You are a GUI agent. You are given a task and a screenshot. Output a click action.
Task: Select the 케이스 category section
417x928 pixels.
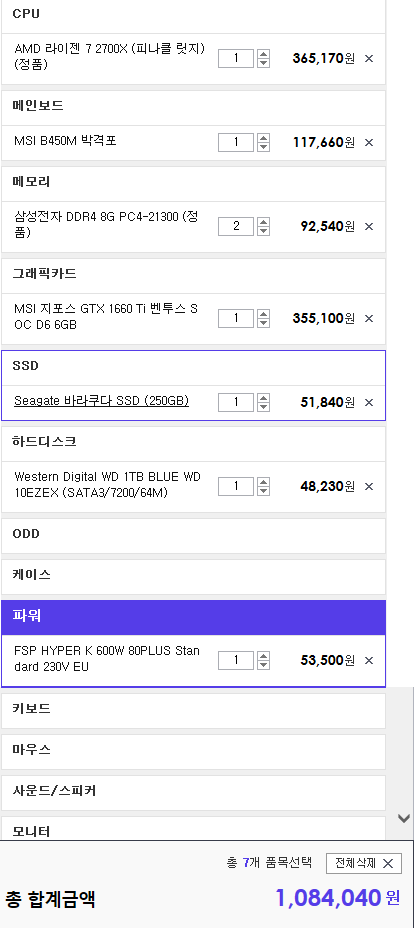tap(193, 577)
